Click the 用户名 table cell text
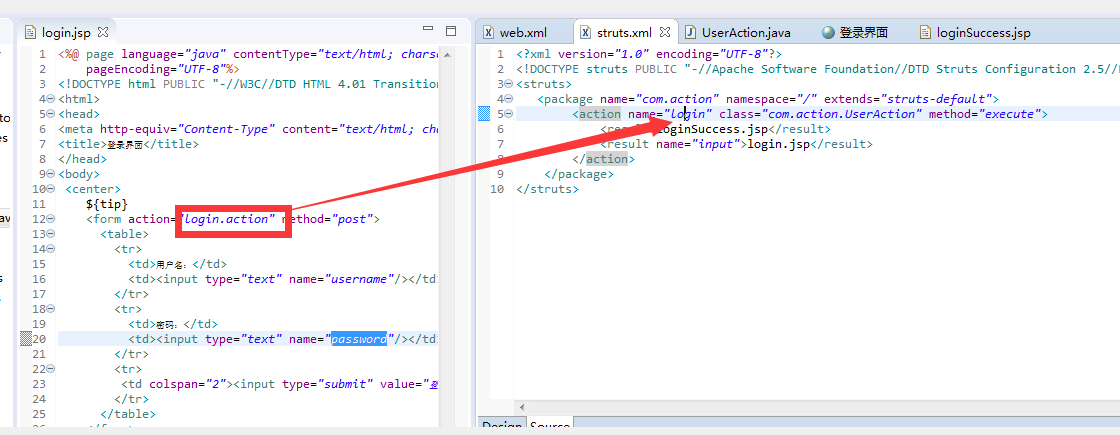The height and width of the screenshot is (435, 1120). click(174, 264)
